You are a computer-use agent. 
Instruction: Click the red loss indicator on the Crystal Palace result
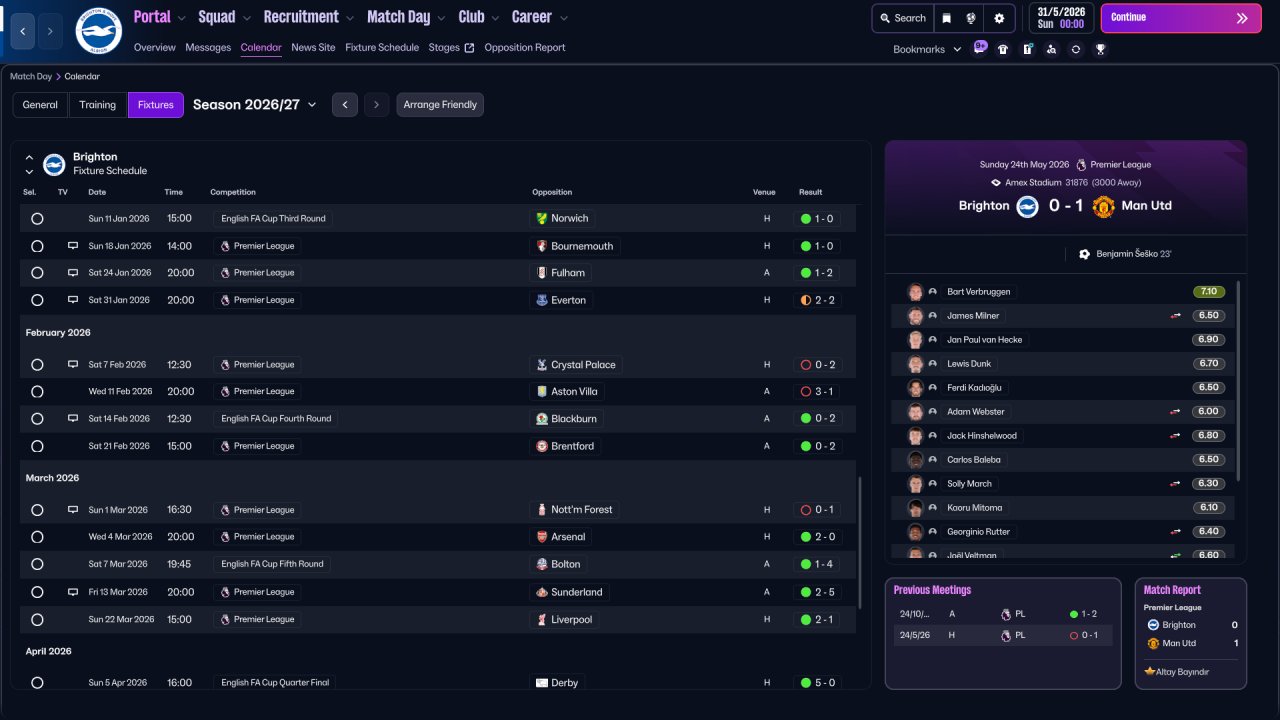[804, 365]
